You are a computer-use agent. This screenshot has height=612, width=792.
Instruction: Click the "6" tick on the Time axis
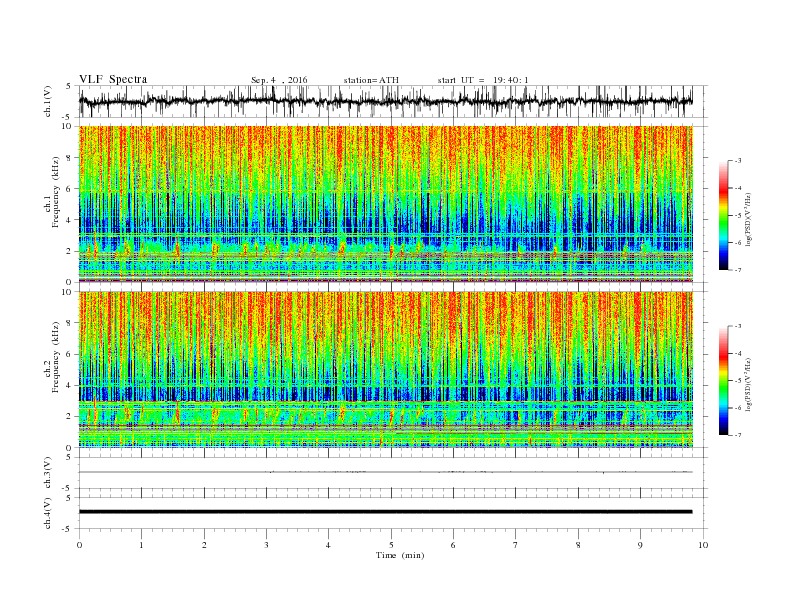click(454, 545)
